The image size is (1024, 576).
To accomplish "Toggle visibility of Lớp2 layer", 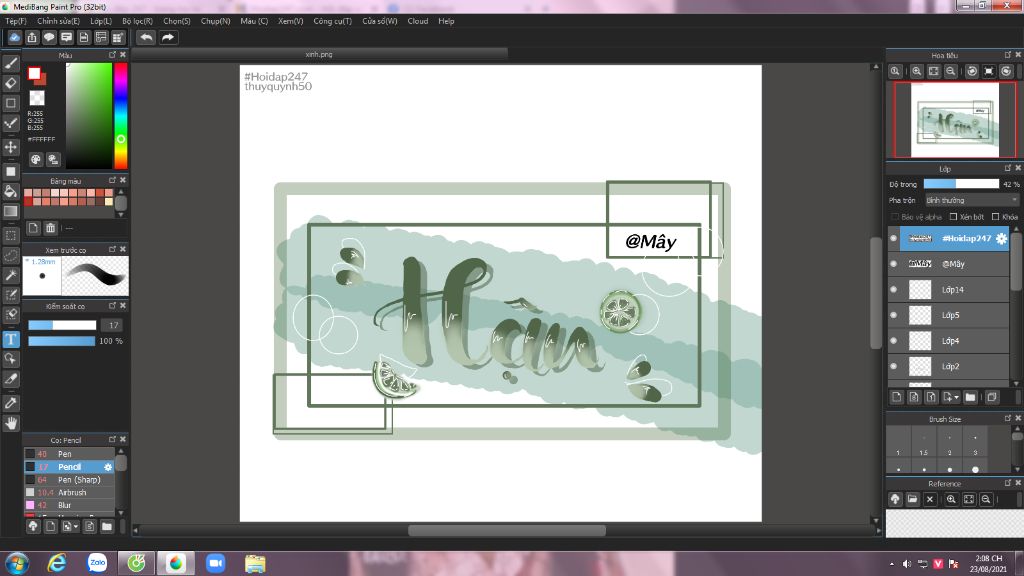I will tap(893, 366).
